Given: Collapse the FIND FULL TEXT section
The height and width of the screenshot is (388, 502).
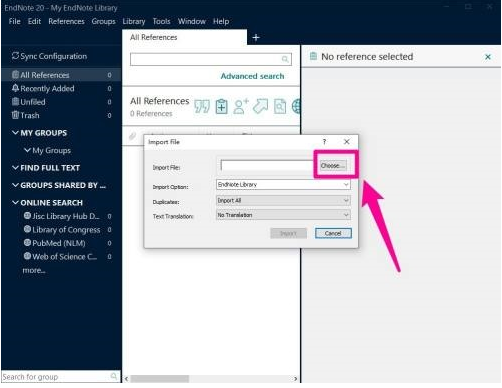Looking at the screenshot, I should pos(15,168).
